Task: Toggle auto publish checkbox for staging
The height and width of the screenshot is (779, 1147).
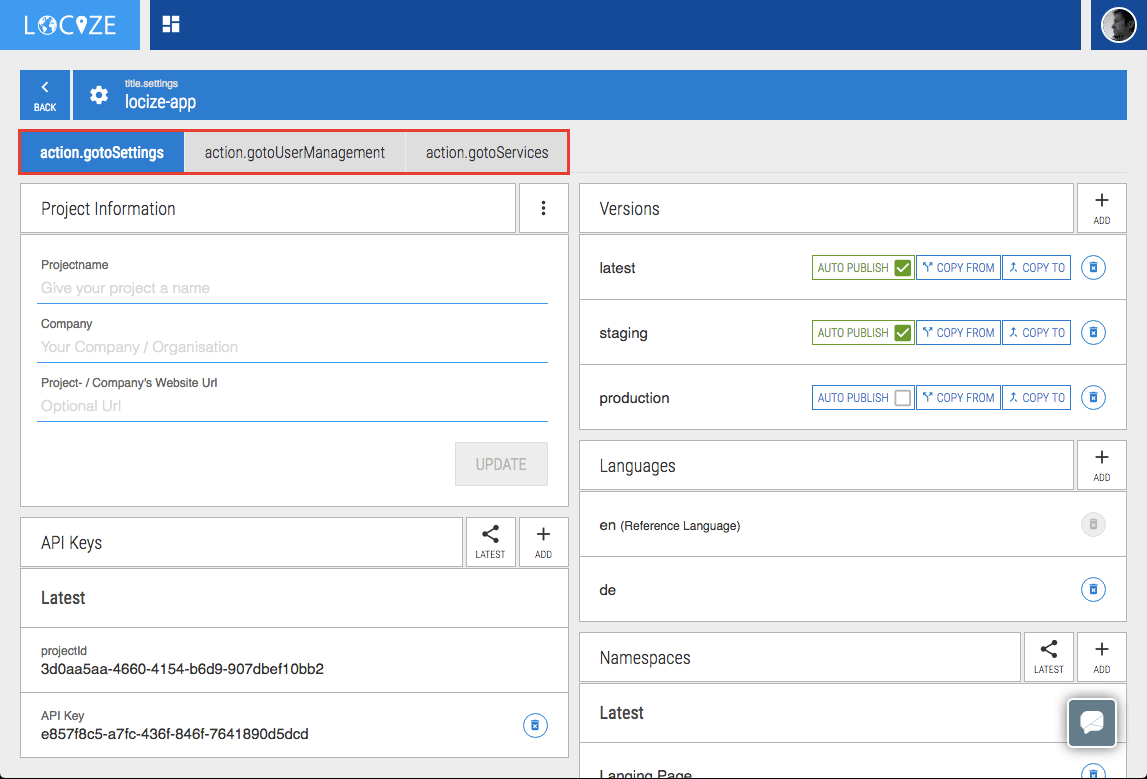Action: [x=903, y=333]
